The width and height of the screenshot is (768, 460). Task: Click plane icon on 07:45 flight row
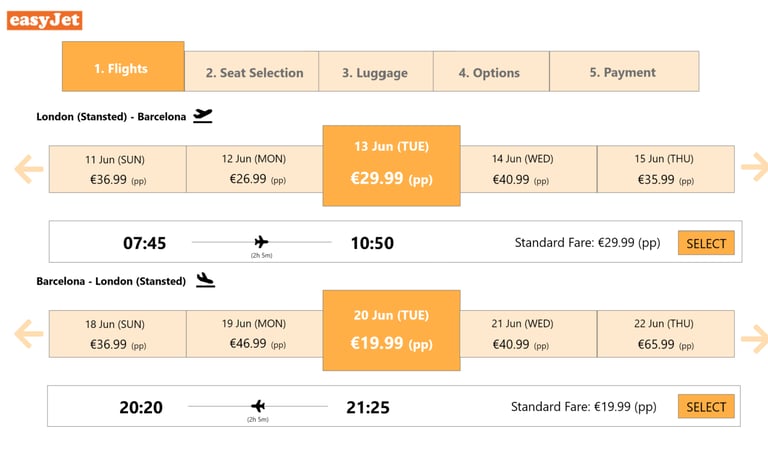(262, 241)
